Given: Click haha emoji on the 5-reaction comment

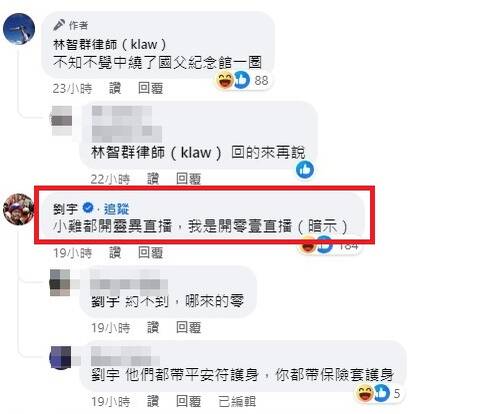Looking at the screenshot, I should (364, 393).
